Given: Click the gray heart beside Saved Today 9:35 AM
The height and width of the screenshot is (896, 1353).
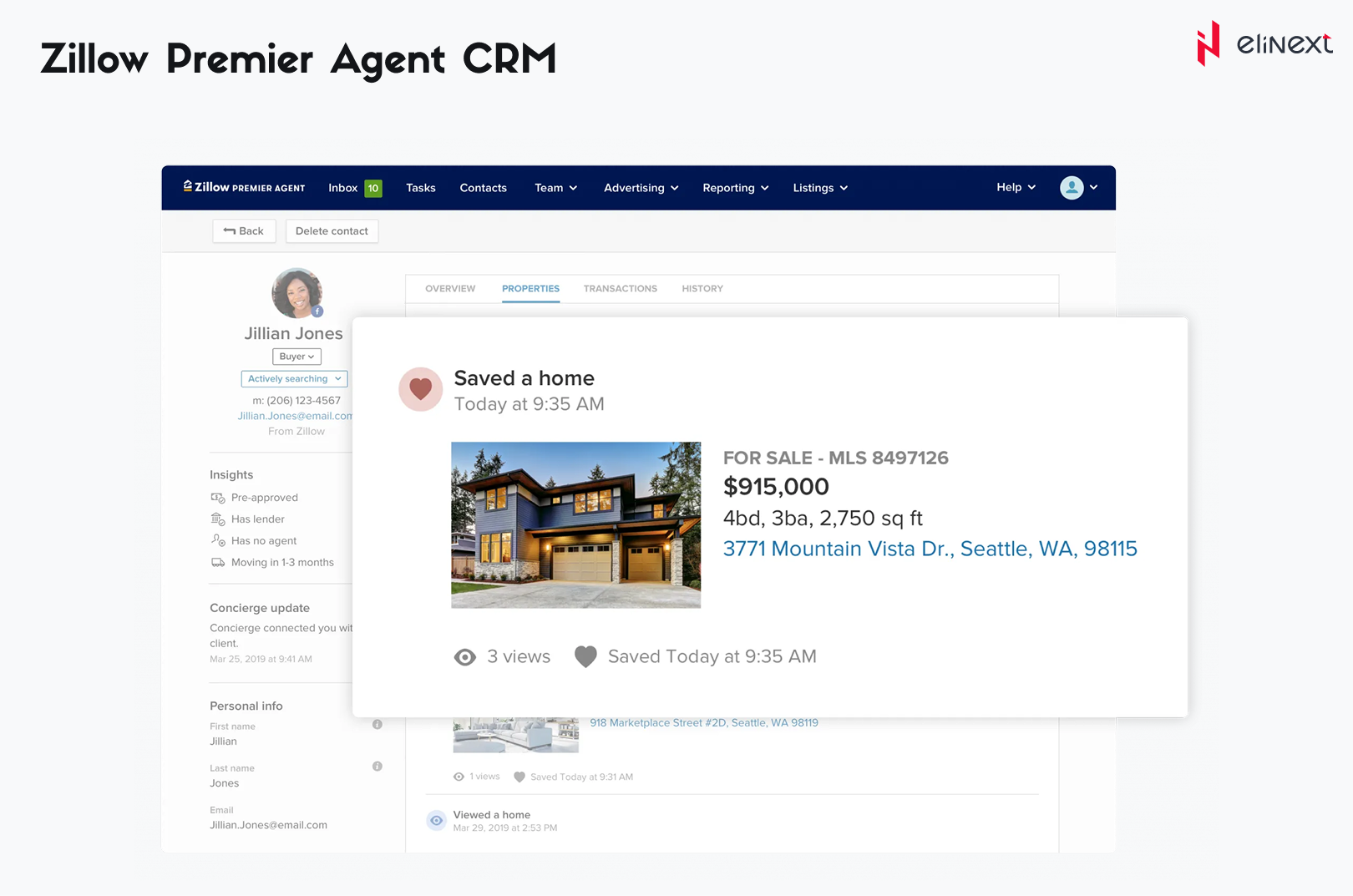Looking at the screenshot, I should [x=585, y=657].
